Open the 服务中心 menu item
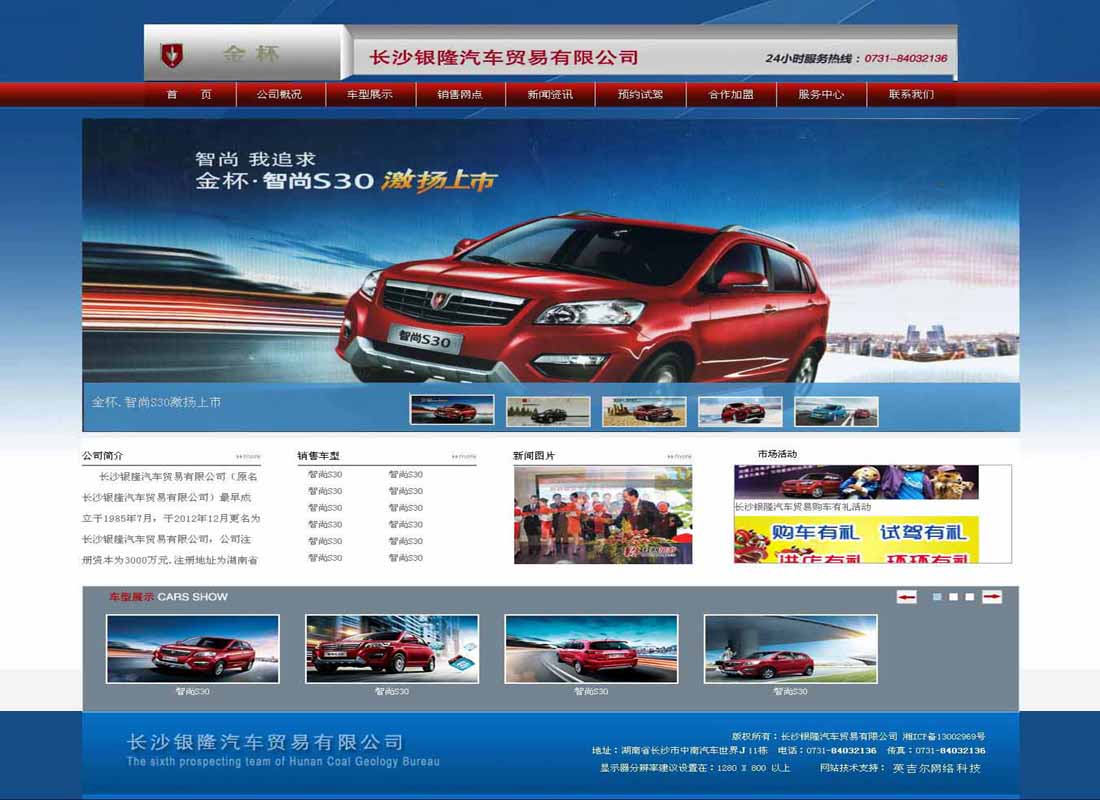Image resolution: width=1100 pixels, height=800 pixels. click(821, 94)
